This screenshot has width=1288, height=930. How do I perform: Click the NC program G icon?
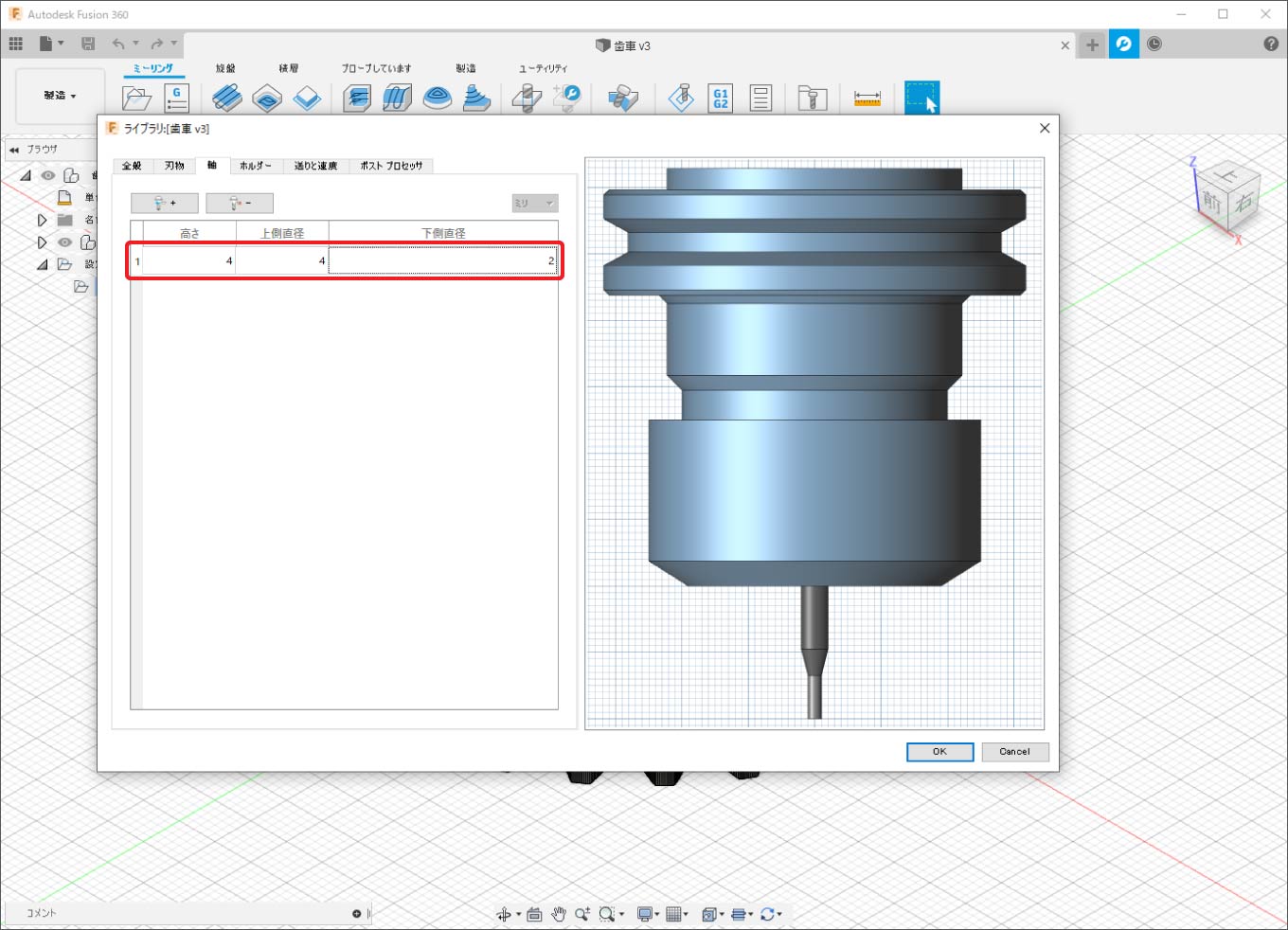point(177,98)
